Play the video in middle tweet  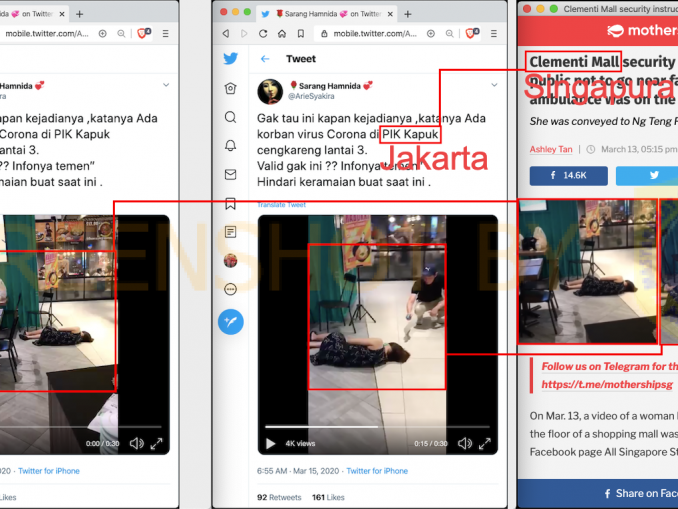pyautogui.click(x=271, y=443)
